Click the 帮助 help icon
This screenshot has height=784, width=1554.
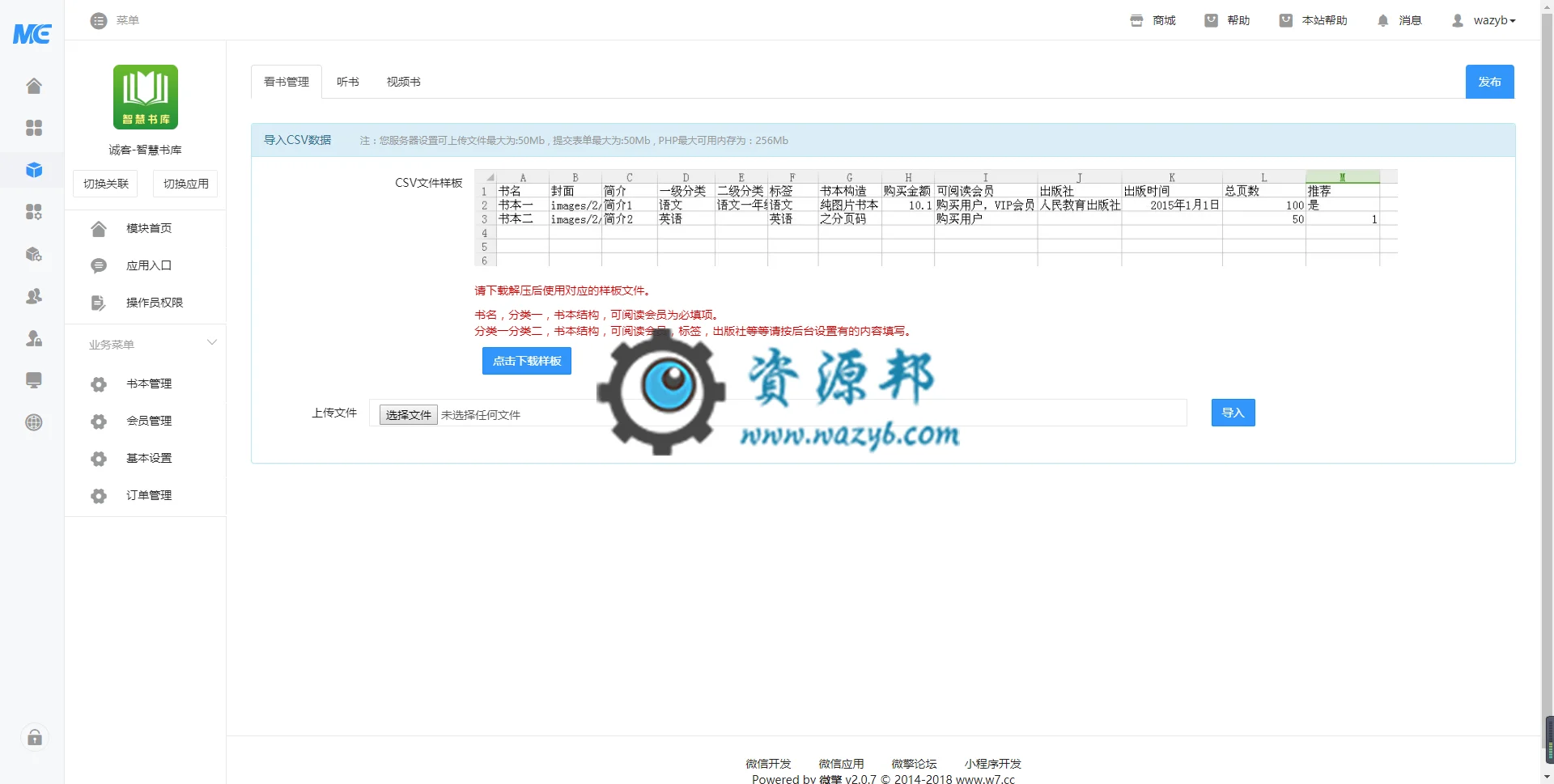pos(1211,20)
